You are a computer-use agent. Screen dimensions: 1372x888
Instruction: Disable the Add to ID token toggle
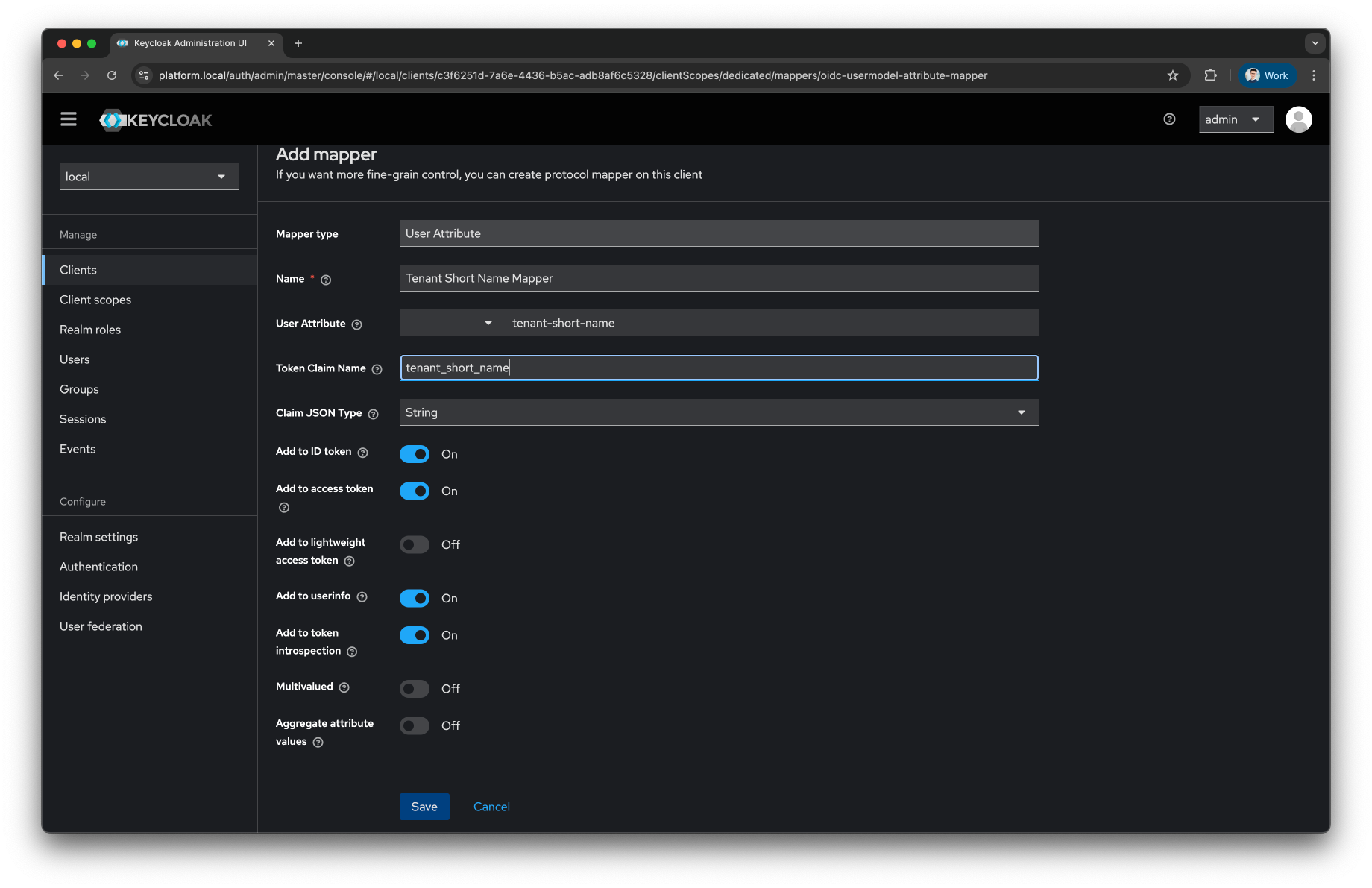(415, 453)
